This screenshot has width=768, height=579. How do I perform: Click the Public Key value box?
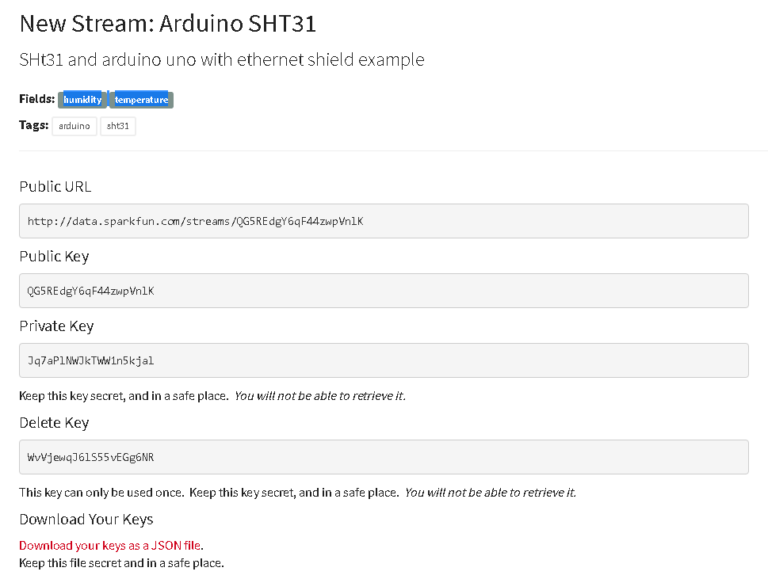point(384,290)
